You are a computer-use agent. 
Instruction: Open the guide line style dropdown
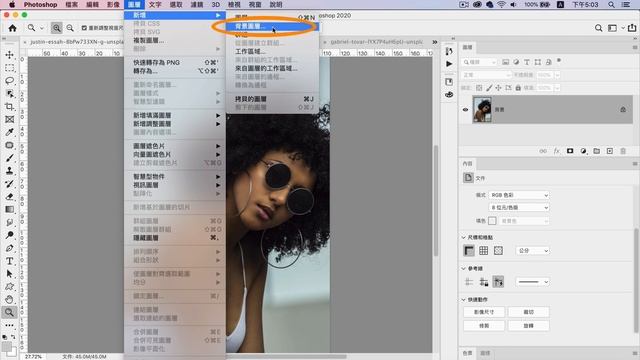(533, 282)
